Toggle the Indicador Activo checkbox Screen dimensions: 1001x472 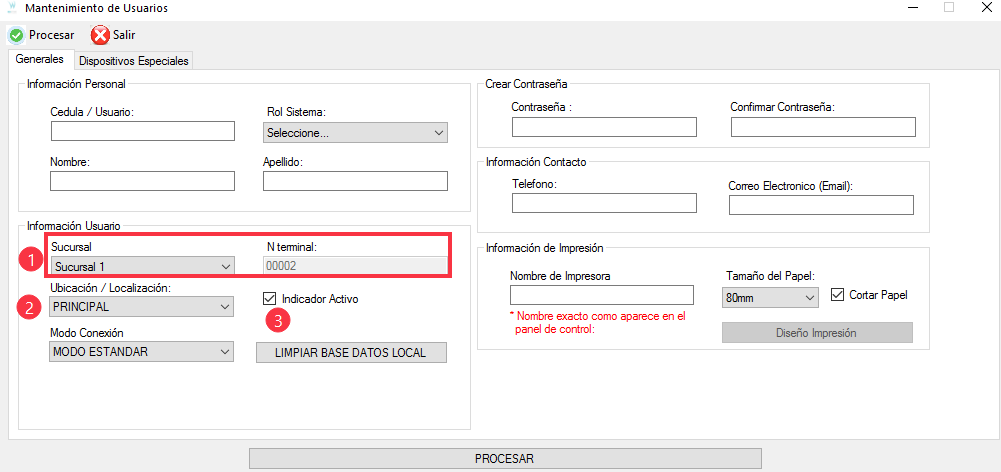pyautogui.click(x=268, y=298)
